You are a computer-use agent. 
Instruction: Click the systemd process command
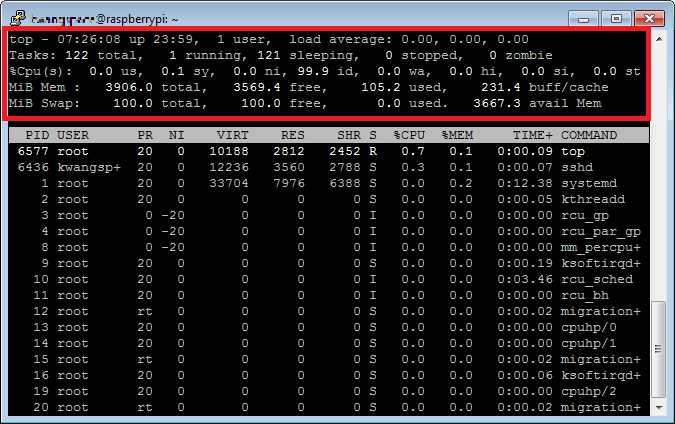pyautogui.click(x=589, y=183)
